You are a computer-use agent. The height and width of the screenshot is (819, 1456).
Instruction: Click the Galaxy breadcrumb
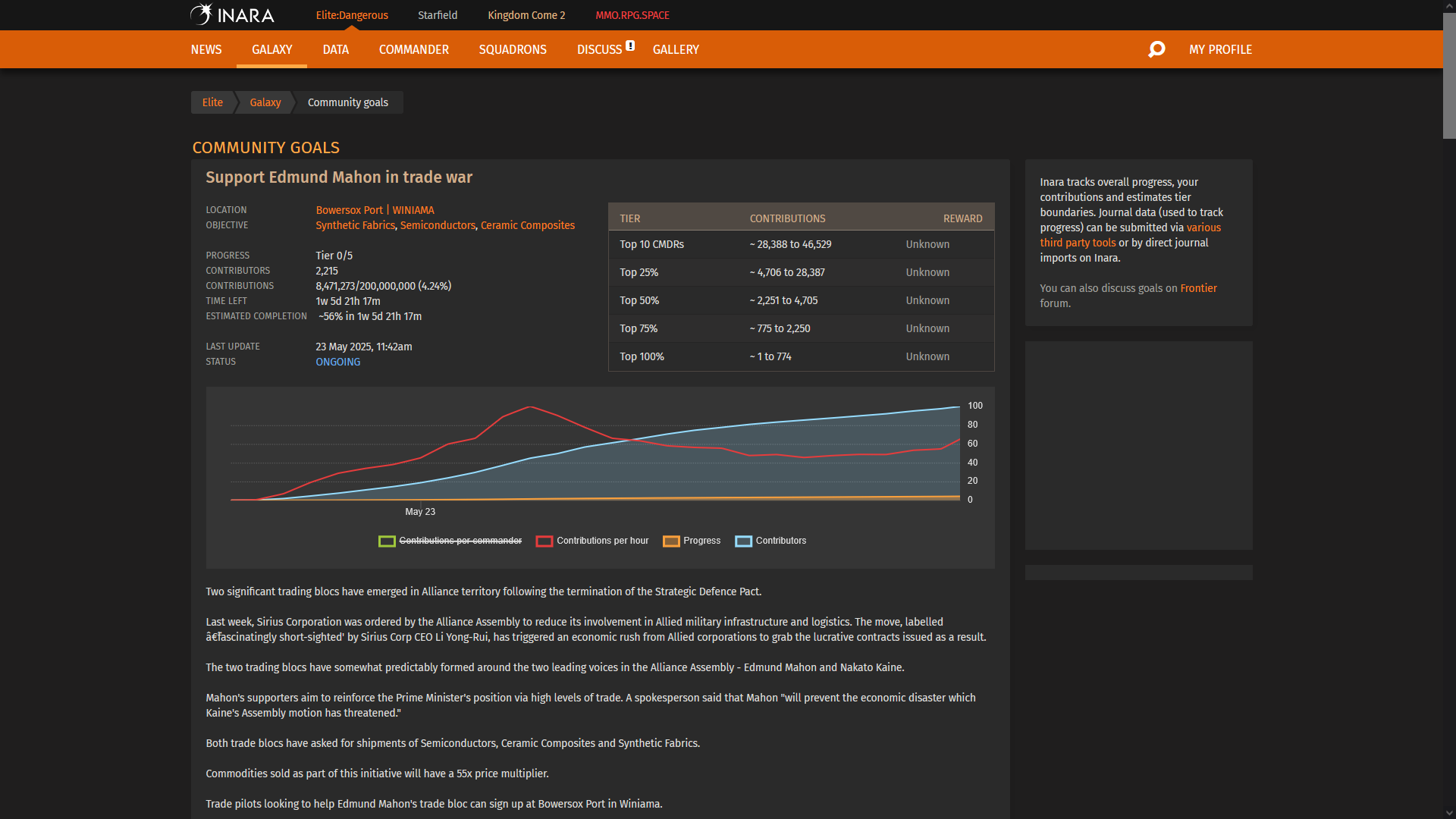tap(265, 102)
